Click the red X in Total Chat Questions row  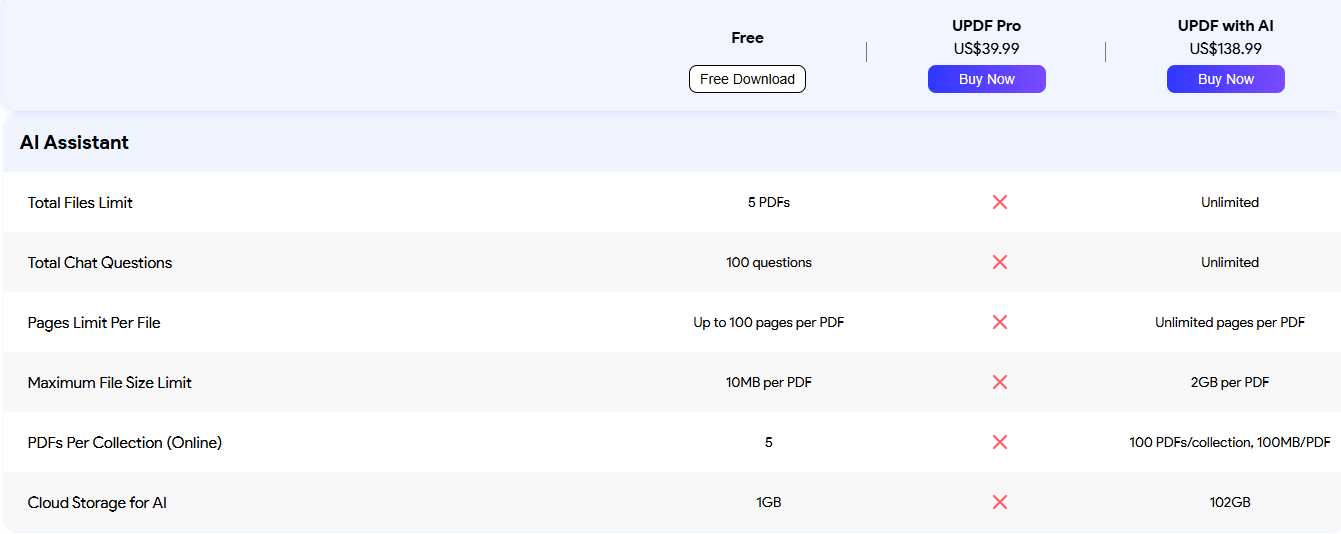999,262
